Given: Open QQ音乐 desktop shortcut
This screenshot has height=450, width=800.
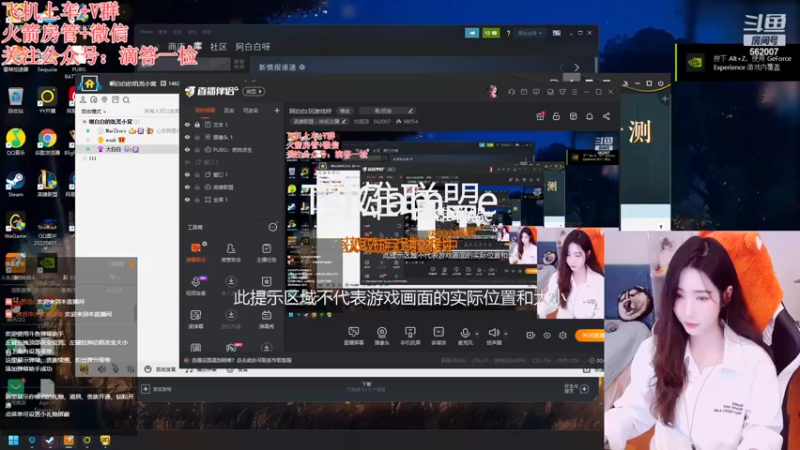Looking at the screenshot, I should pyautogui.click(x=15, y=142).
